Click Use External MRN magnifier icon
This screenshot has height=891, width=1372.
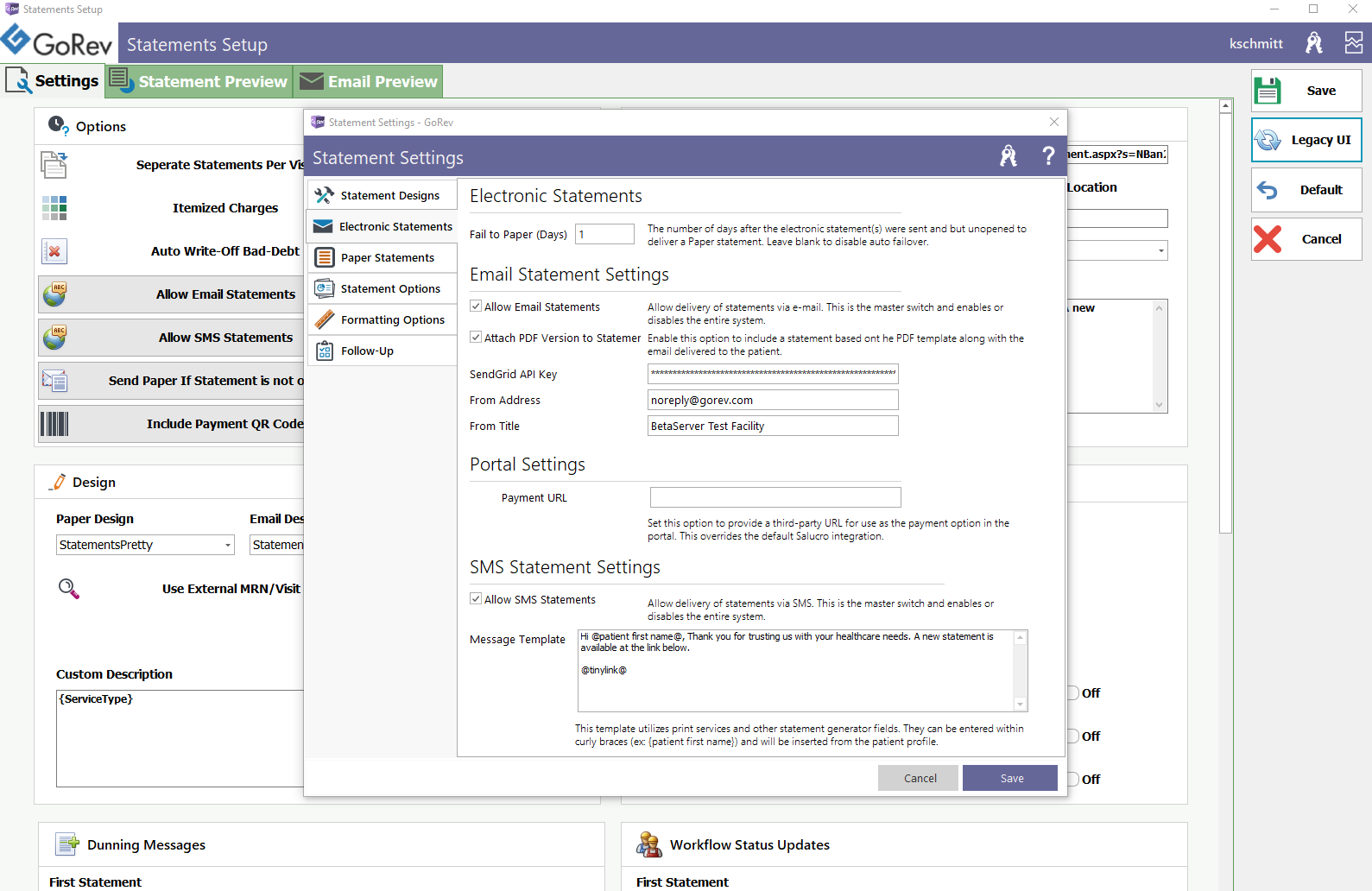pos(68,589)
